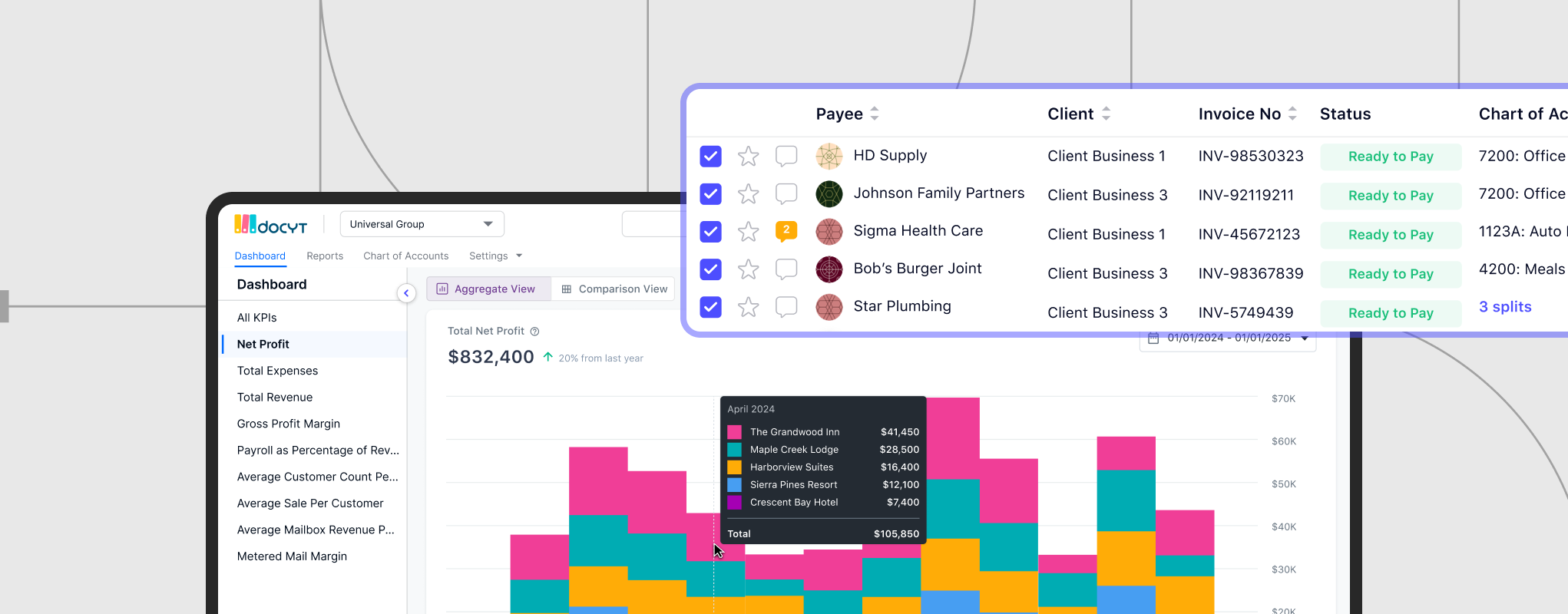
Task: Star the HD Supply invoice
Action: (x=748, y=157)
